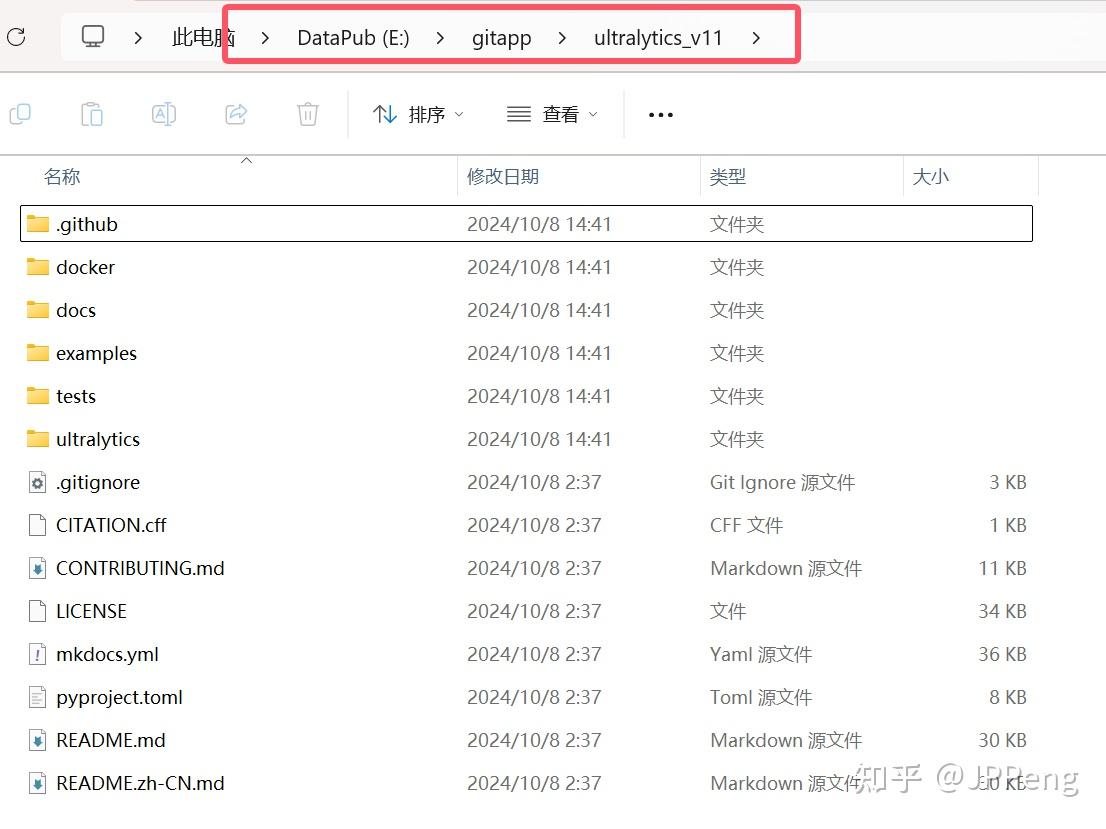Open README.md via its Markdown icon
The image size is (1106, 829).
pos(36,740)
